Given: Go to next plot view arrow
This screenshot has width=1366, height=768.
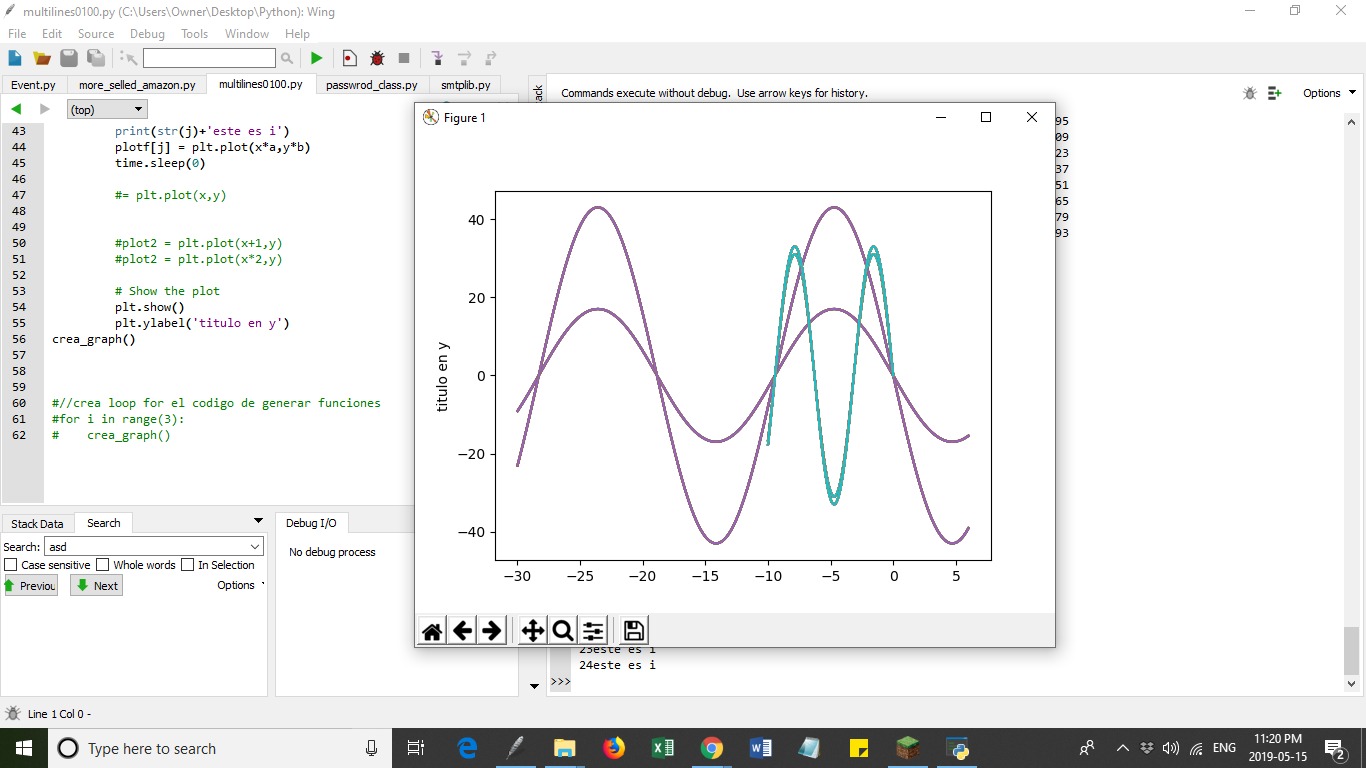Looking at the screenshot, I should tap(491, 630).
